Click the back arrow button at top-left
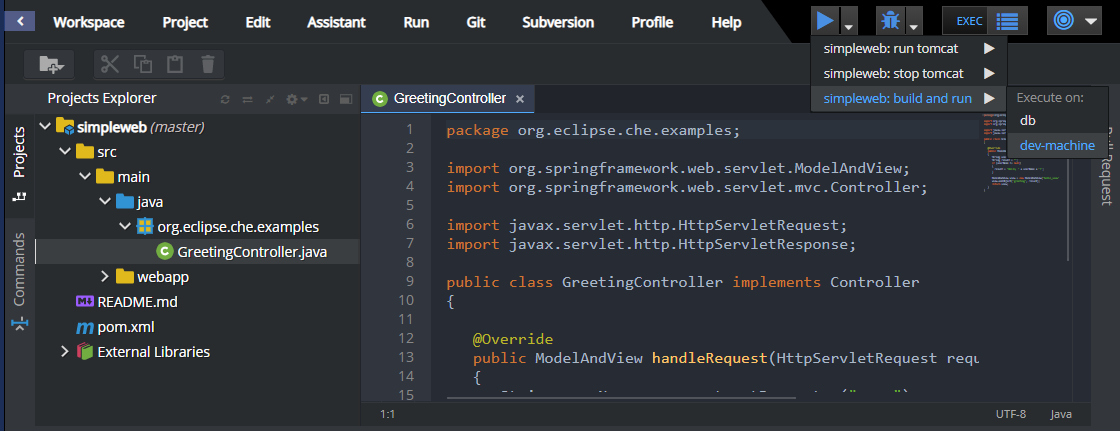1120x431 pixels. (x=21, y=21)
